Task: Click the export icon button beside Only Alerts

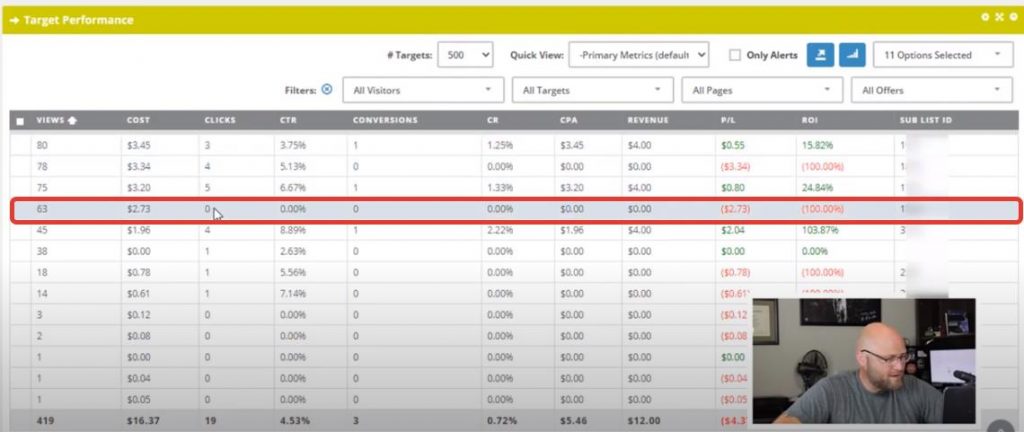Action: 820,55
